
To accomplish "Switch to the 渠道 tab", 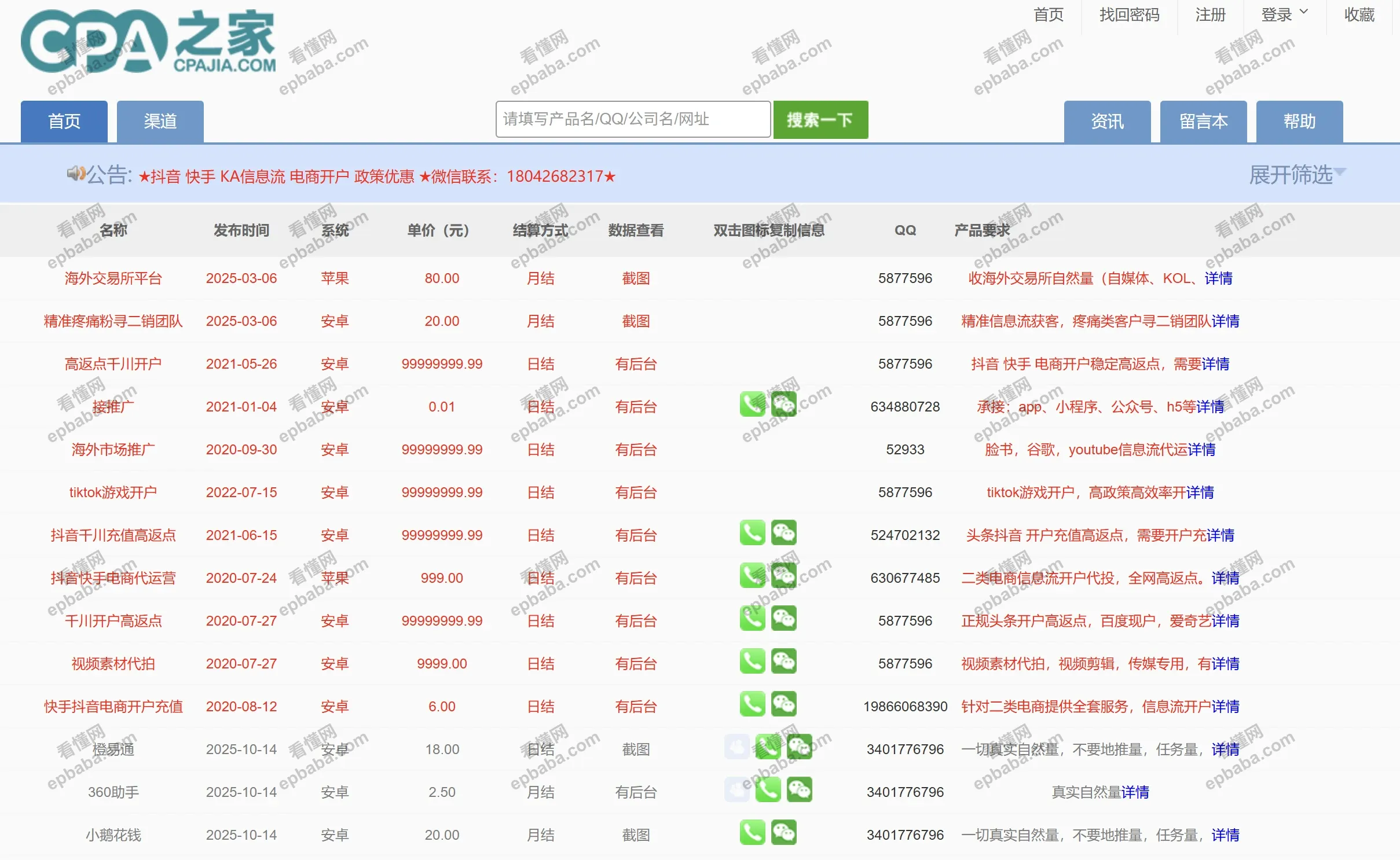I will [160, 122].
